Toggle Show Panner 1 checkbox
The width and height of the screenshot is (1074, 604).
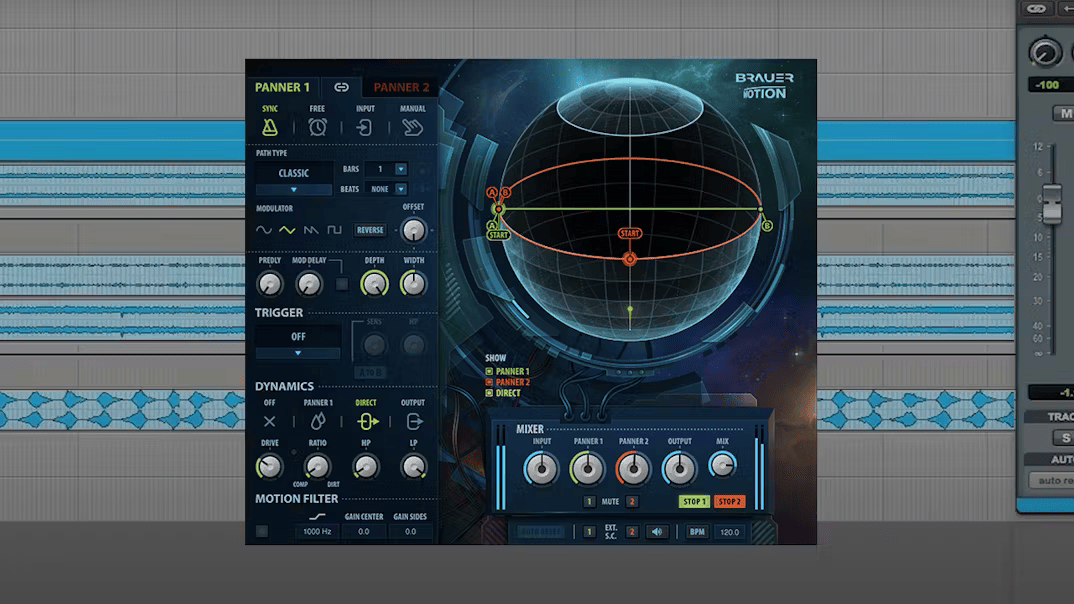pyautogui.click(x=489, y=371)
